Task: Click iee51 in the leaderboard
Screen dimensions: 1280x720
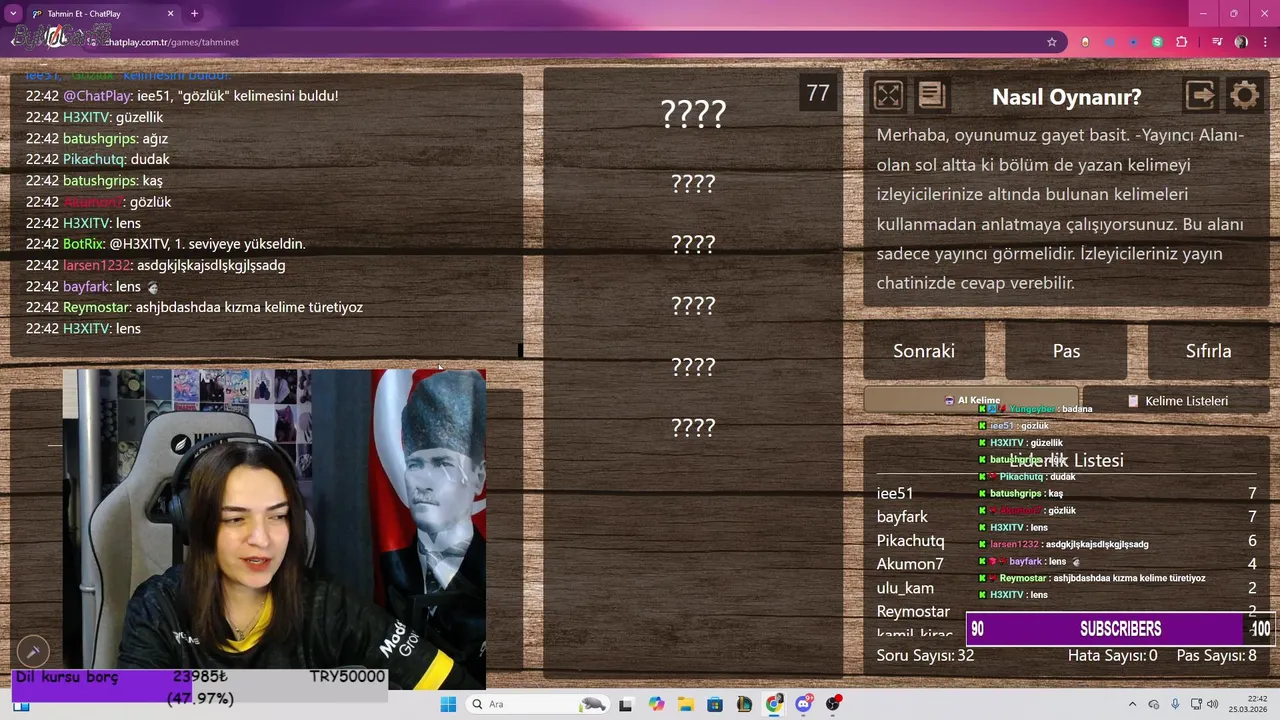Action: pyautogui.click(x=895, y=493)
